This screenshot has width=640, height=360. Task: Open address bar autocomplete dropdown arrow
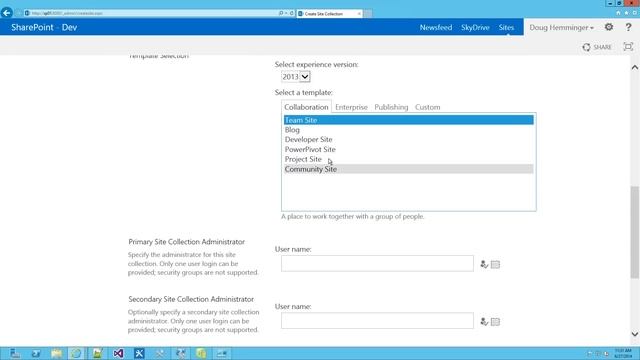(286, 13)
